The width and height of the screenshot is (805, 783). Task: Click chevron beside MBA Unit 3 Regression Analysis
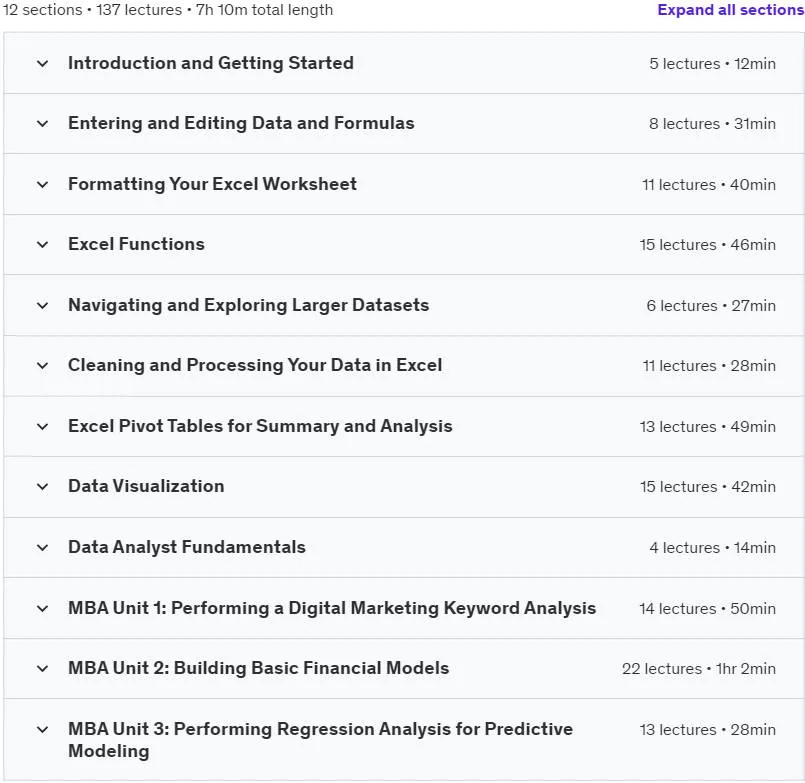coord(43,729)
